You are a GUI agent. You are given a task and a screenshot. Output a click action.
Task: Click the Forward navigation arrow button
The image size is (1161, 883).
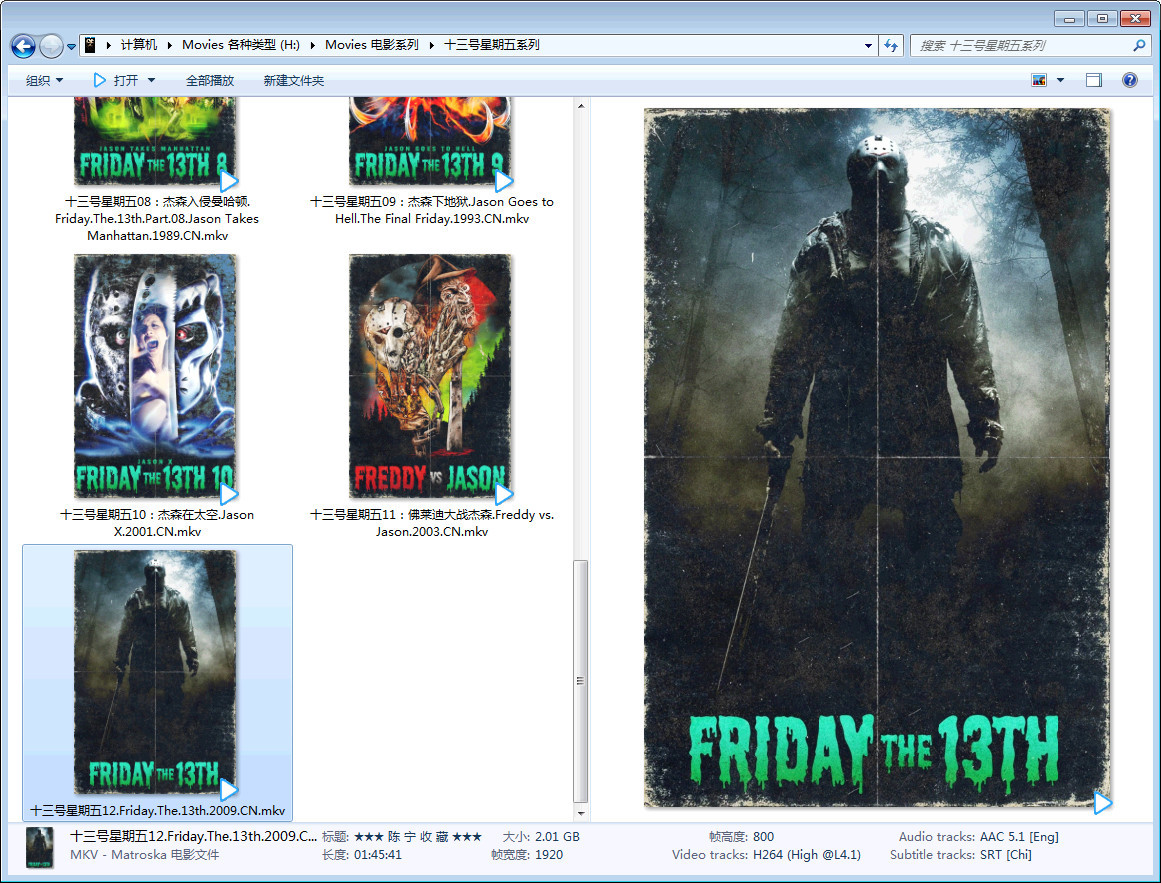click(x=51, y=46)
